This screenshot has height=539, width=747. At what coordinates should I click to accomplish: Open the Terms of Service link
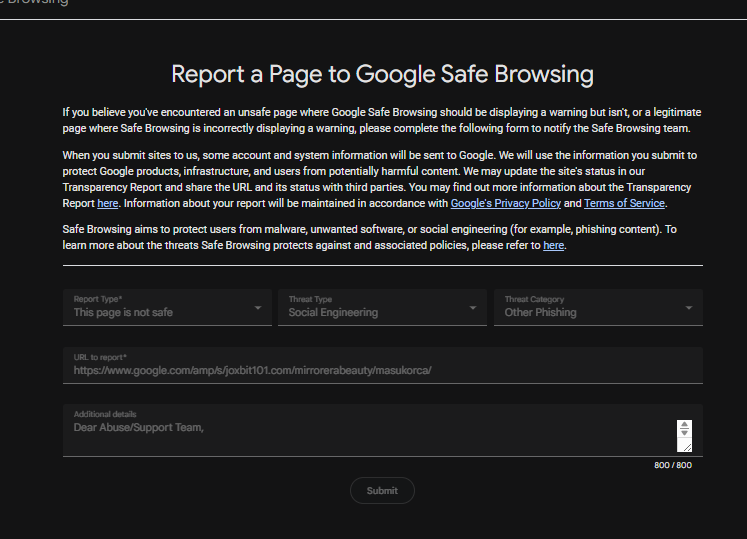point(624,203)
